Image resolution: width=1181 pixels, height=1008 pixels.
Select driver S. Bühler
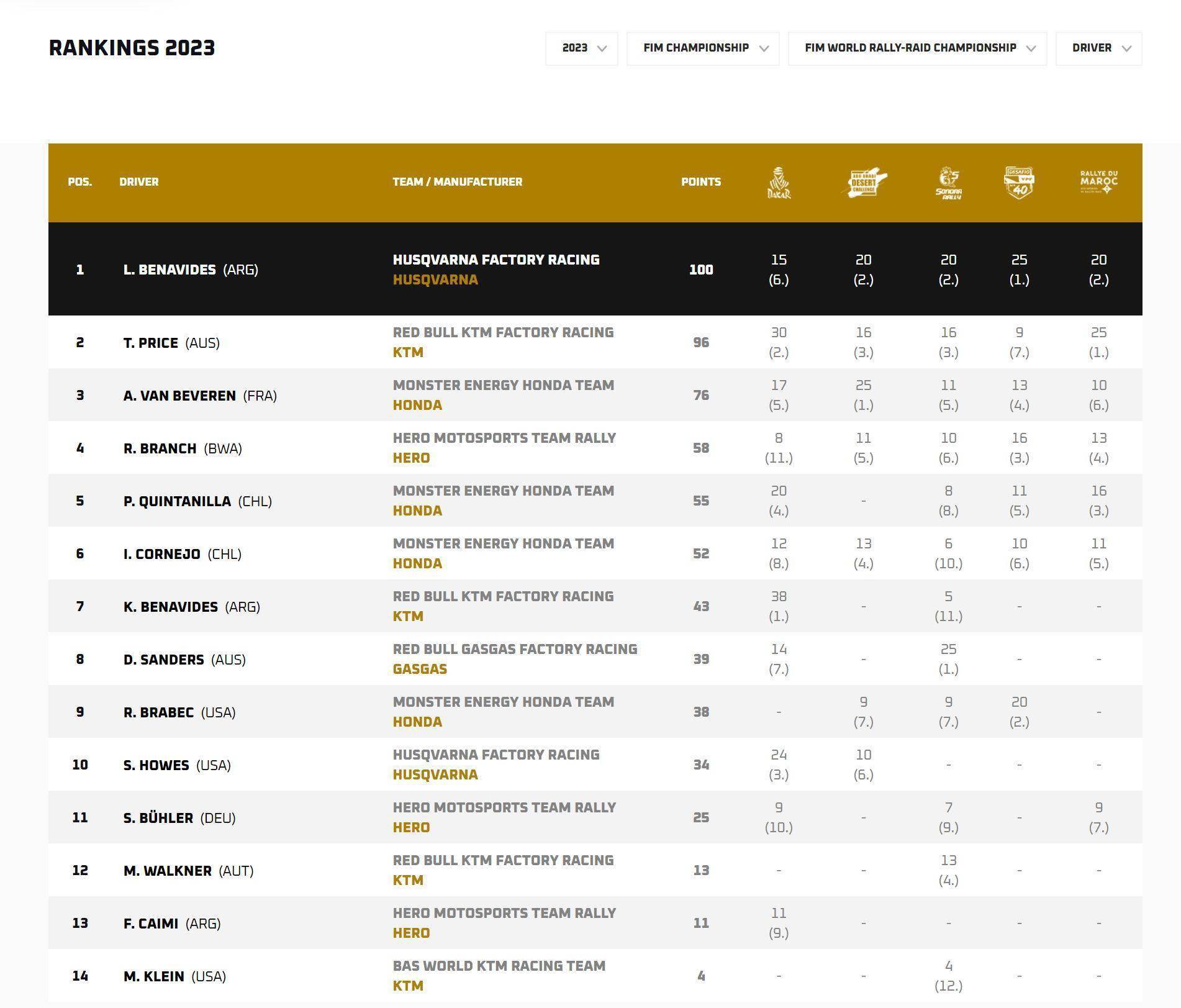click(158, 818)
